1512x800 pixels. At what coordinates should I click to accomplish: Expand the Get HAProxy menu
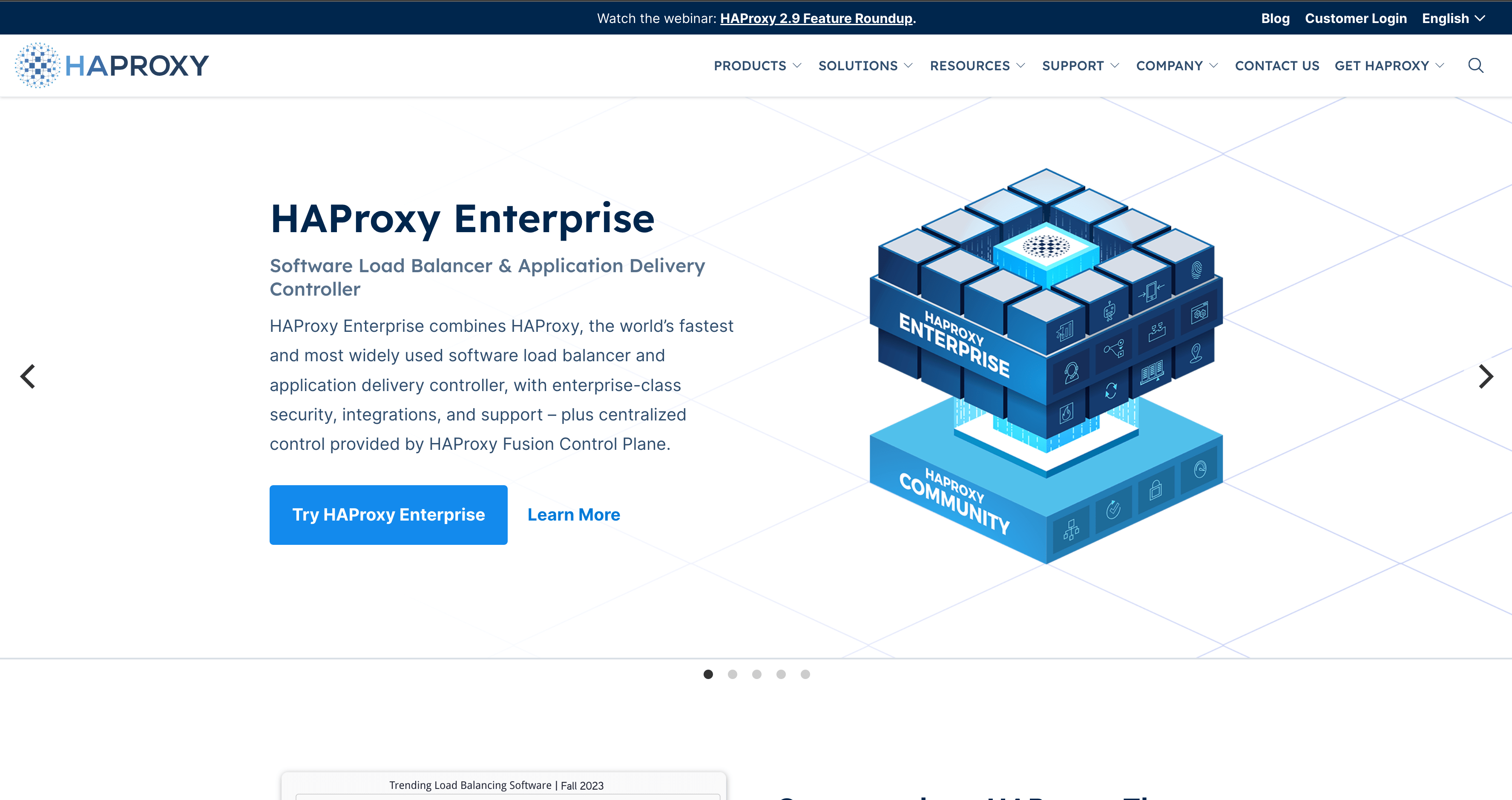(x=1389, y=66)
